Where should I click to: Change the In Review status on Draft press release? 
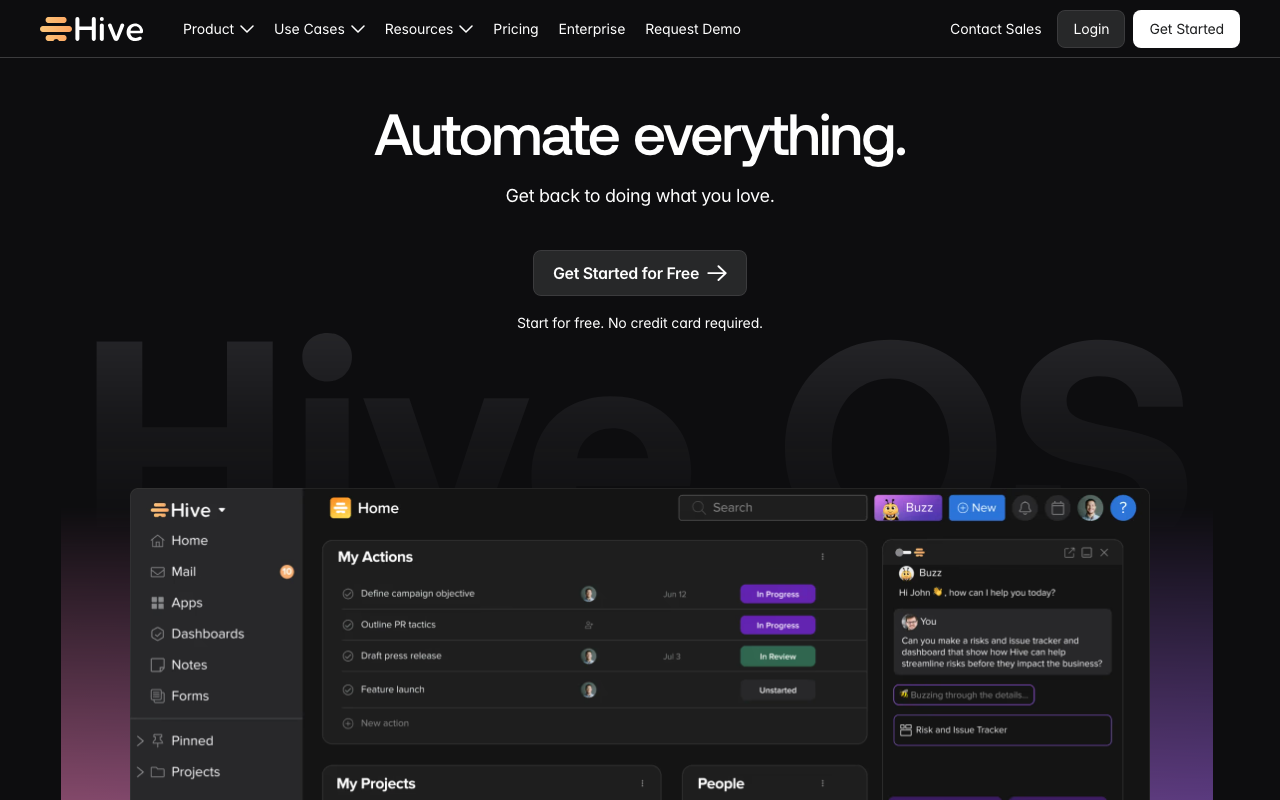click(x=778, y=657)
